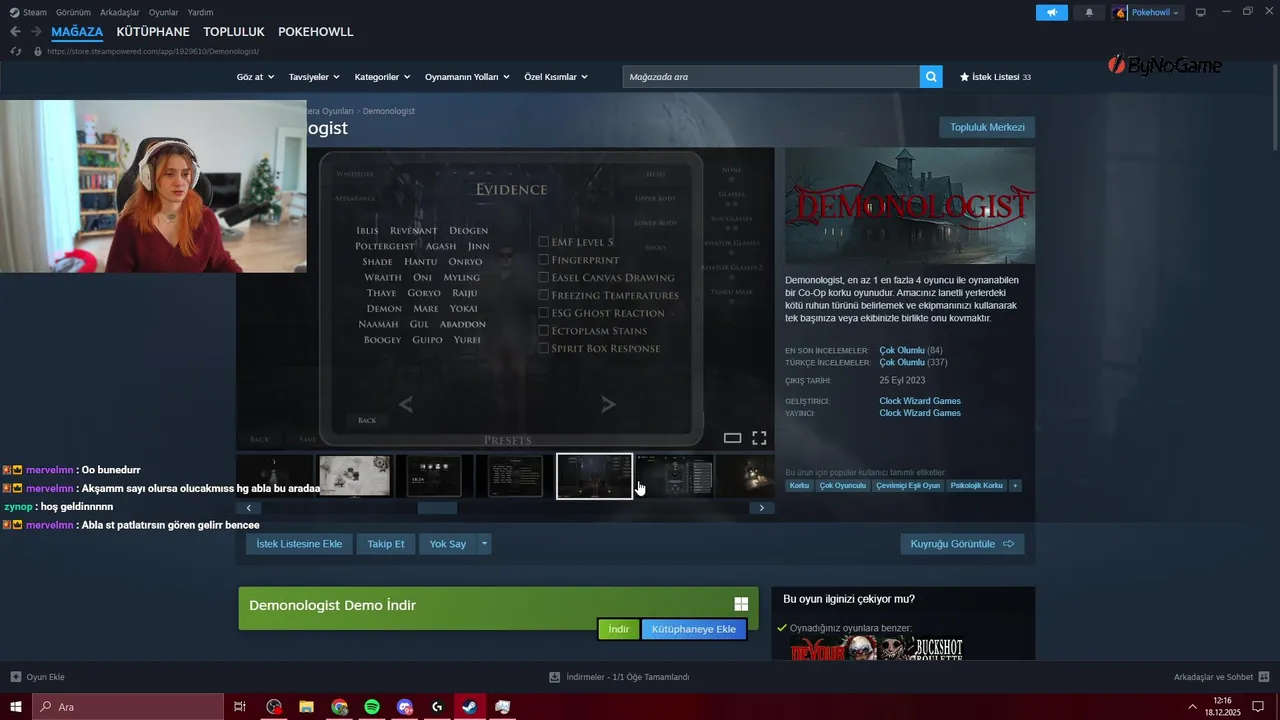Open Topluluk Merkezi
1280x720 pixels.
click(x=987, y=127)
